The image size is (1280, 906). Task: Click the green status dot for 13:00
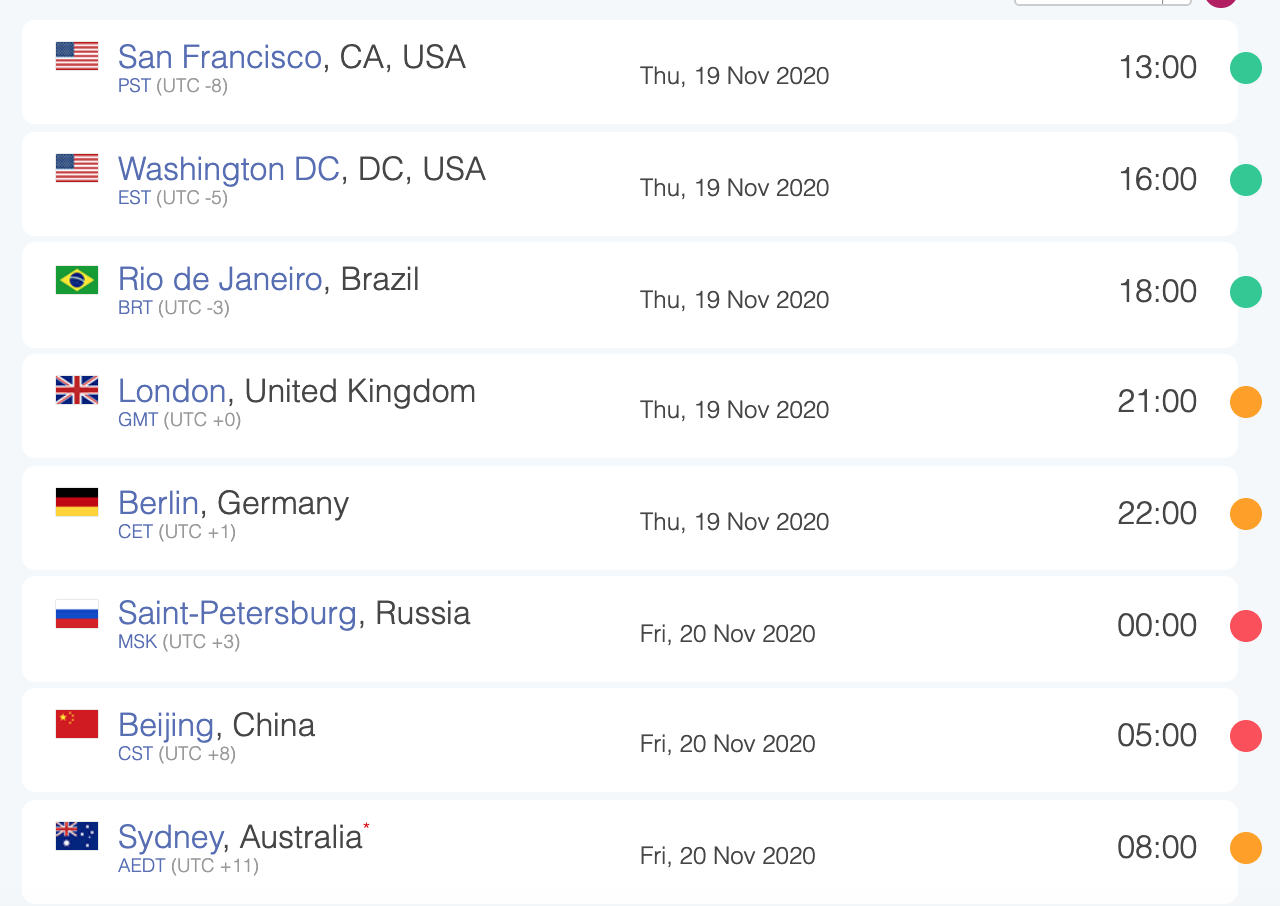[x=1246, y=68]
